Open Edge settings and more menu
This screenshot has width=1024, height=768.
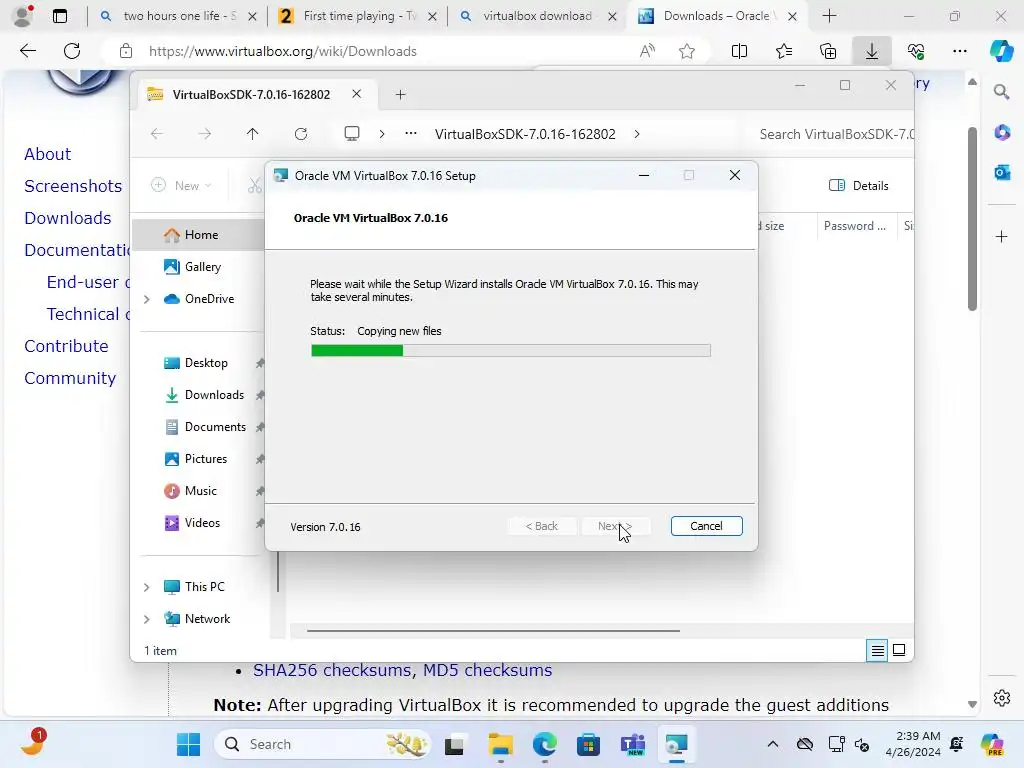tap(959, 51)
